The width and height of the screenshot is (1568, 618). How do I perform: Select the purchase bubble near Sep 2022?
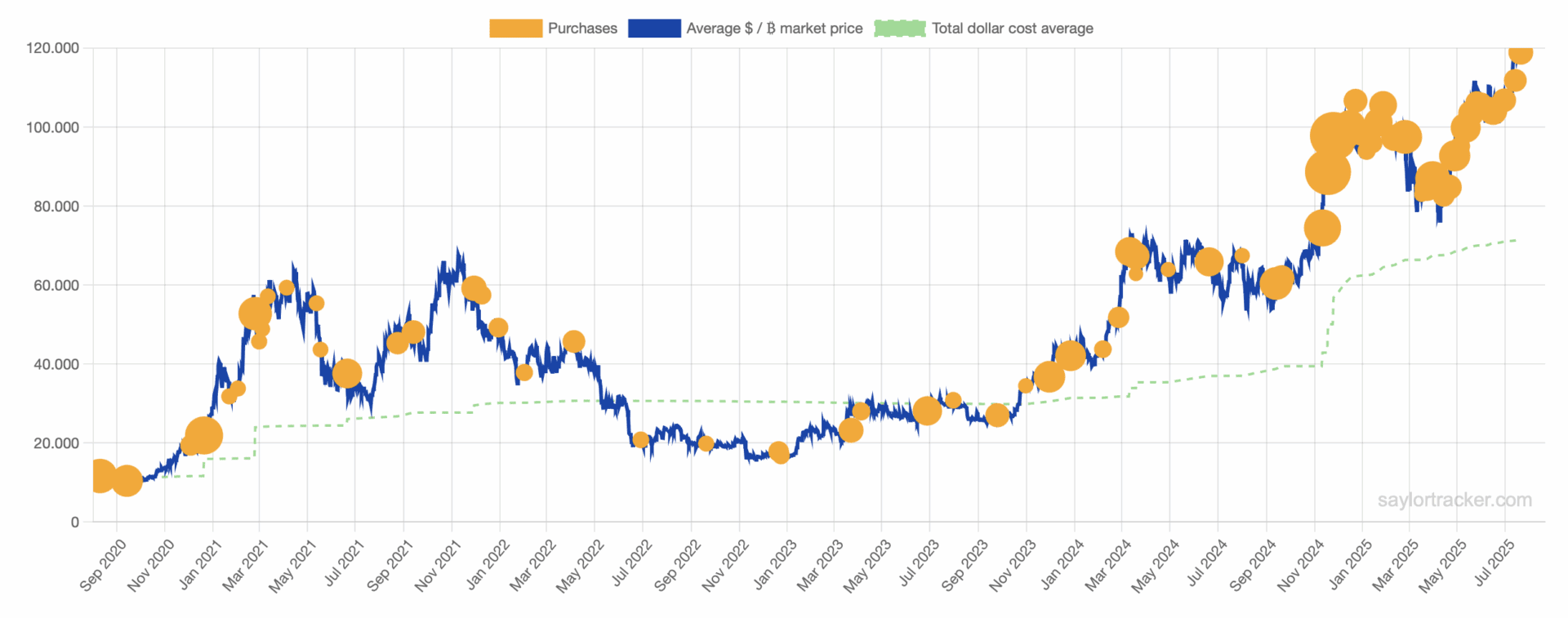click(706, 443)
